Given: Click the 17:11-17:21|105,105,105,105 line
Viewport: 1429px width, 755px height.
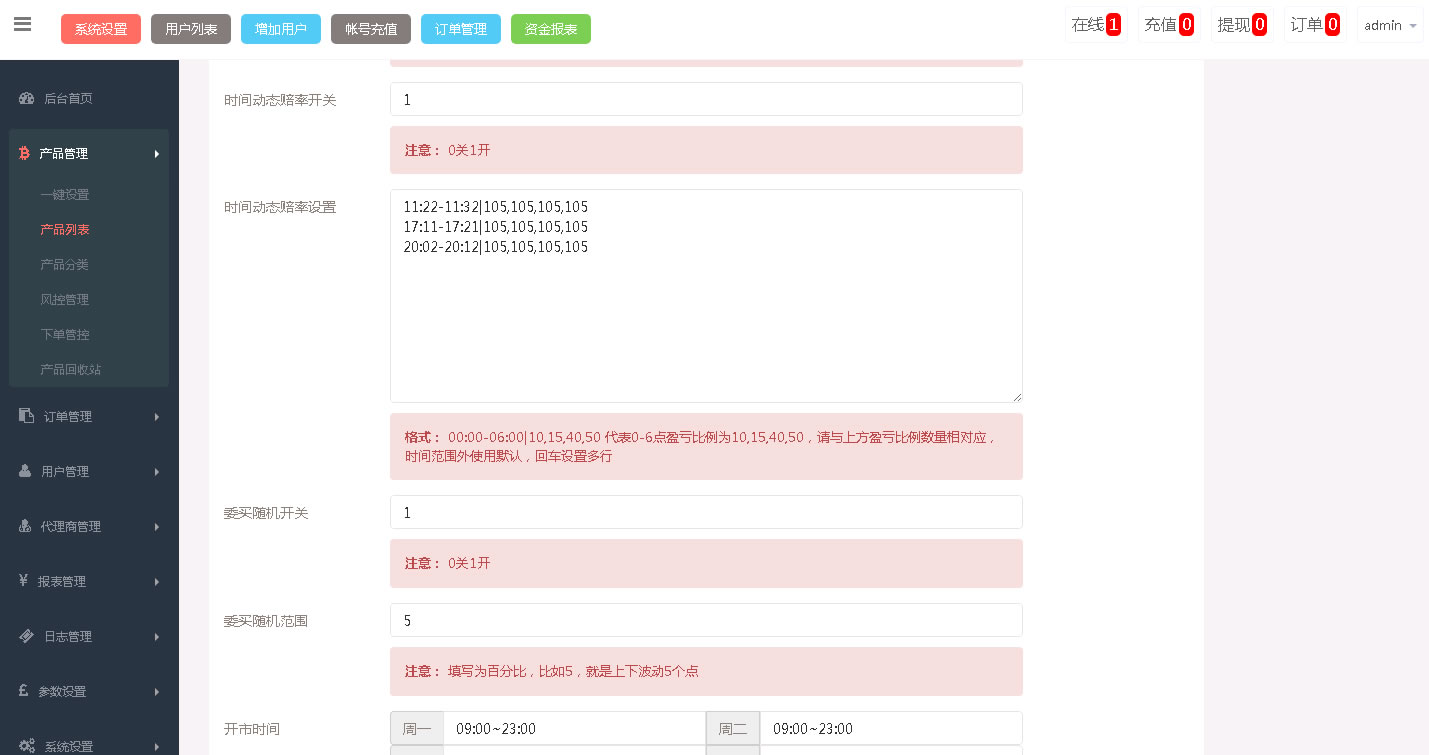Looking at the screenshot, I should click(496, 227).
